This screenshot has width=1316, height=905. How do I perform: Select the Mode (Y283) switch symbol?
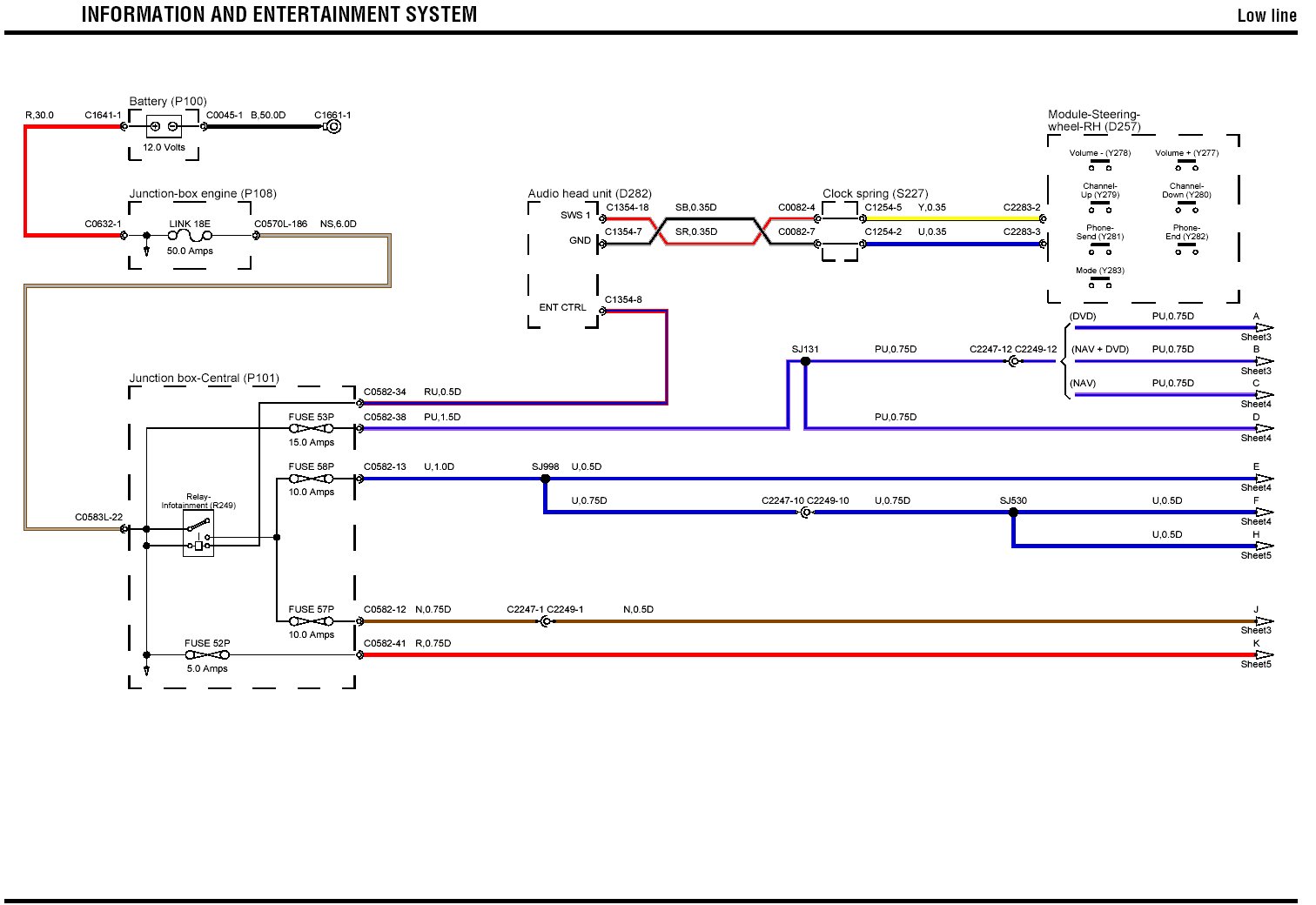[1100, 282]
